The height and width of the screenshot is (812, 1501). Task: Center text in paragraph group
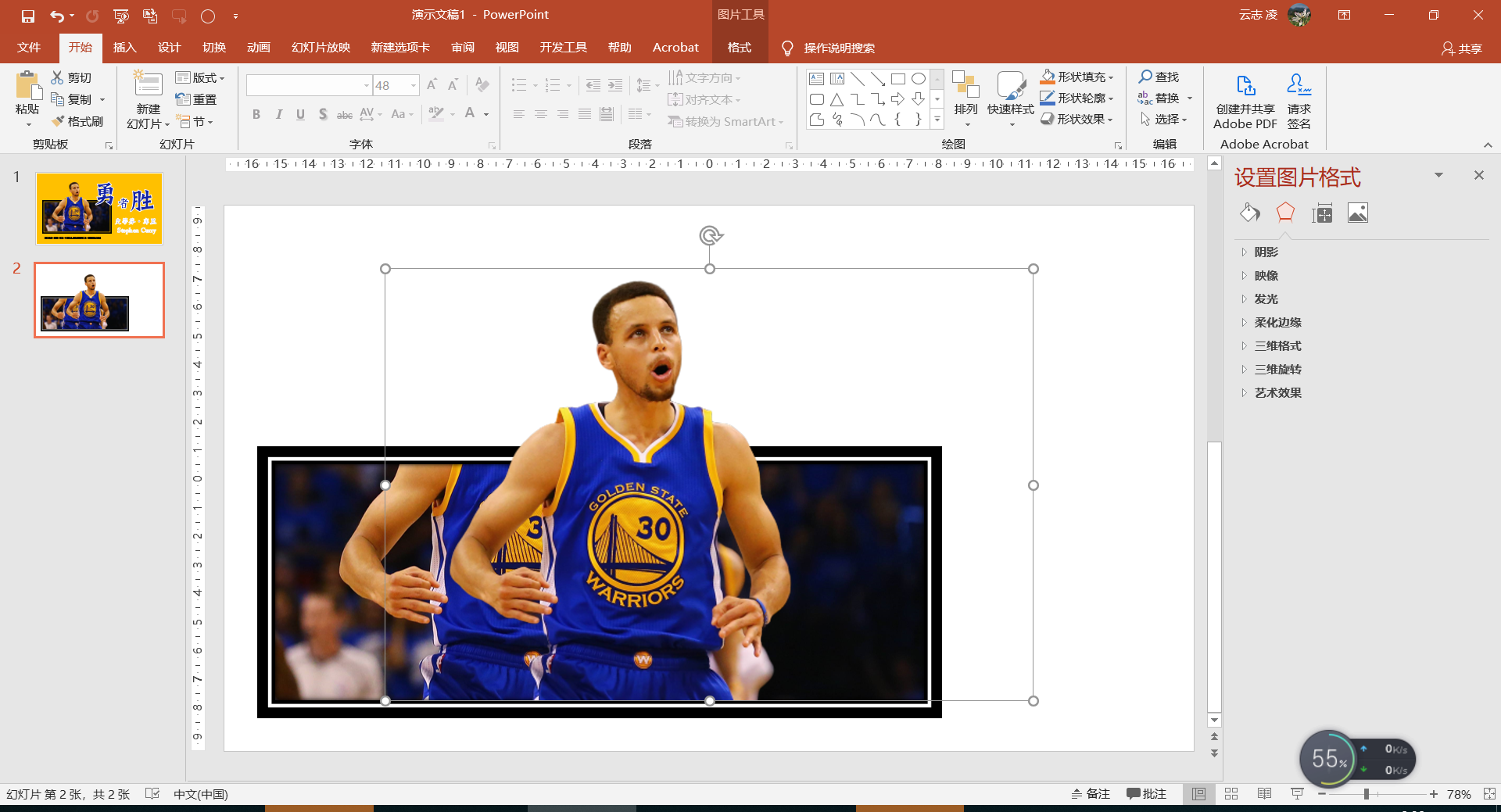point(540,114)
